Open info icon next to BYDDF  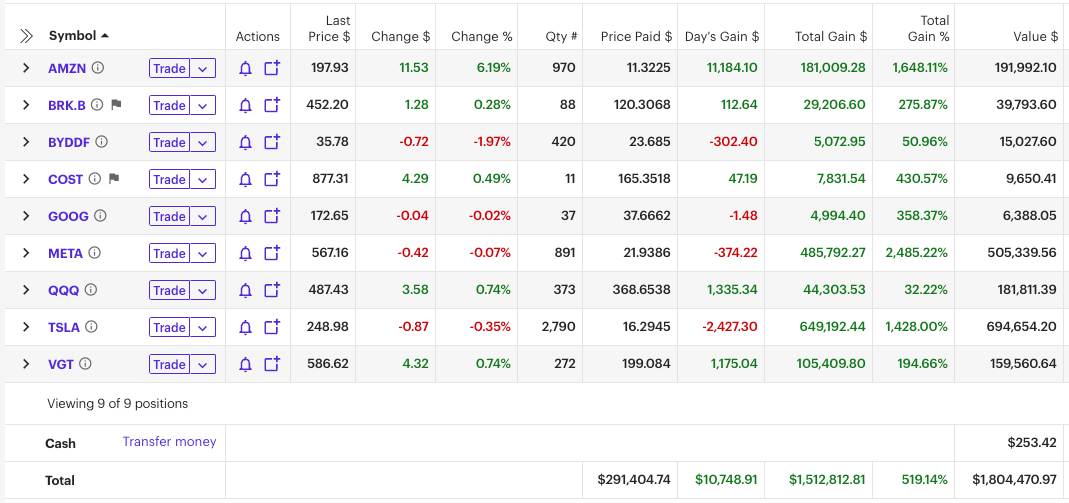(101, 142)
